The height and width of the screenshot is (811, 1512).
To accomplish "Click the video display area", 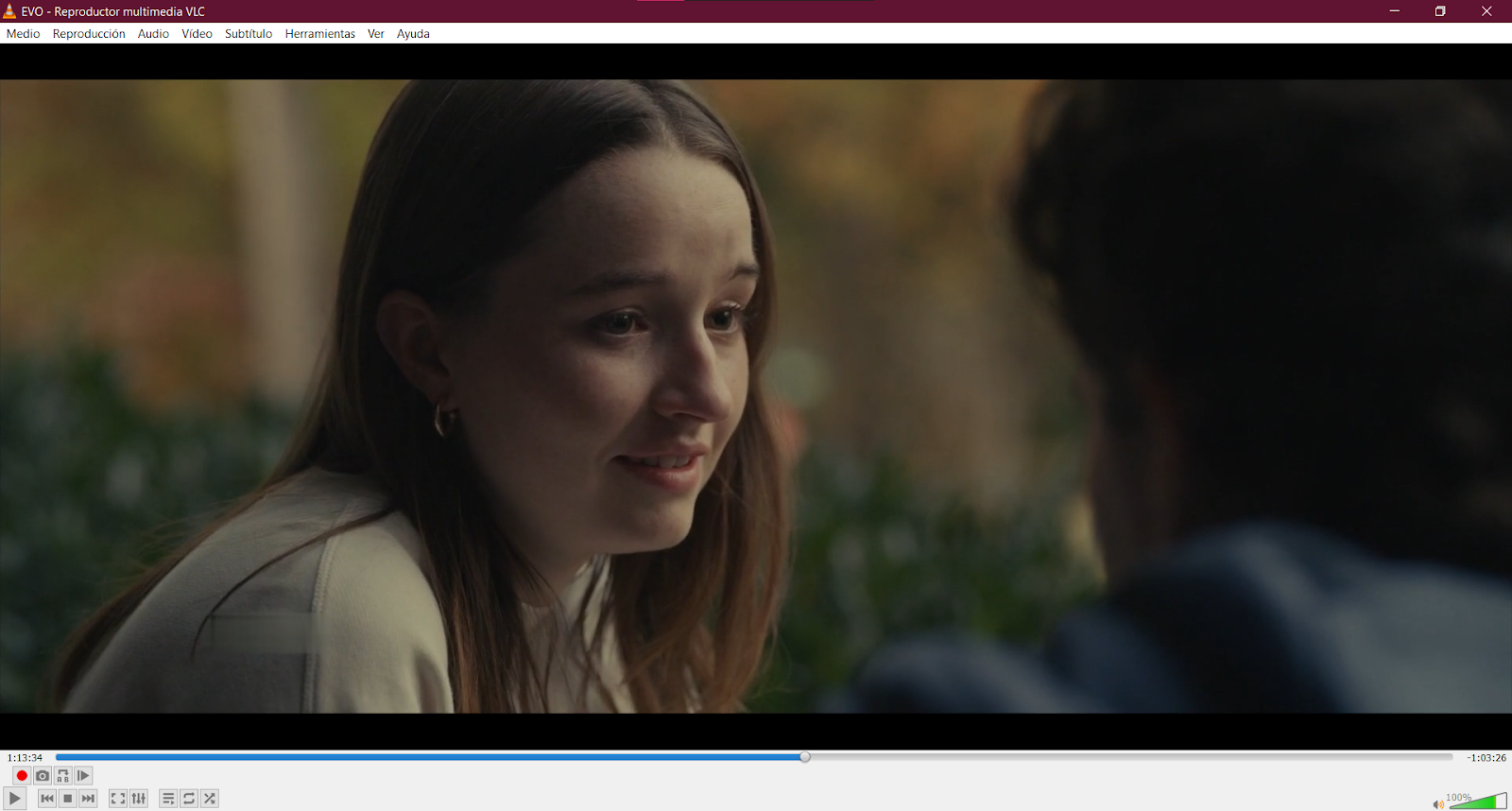I will [756, 396].
